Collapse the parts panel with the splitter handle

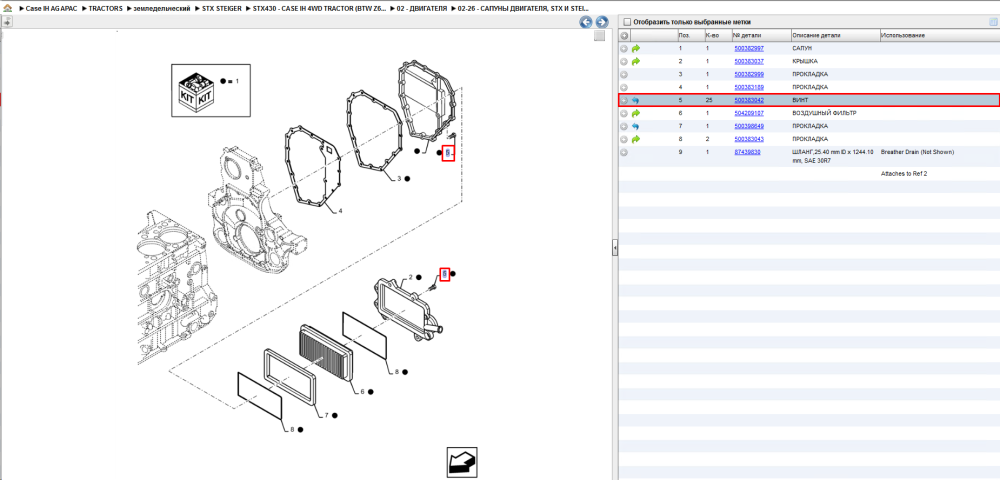pos(615,246)
